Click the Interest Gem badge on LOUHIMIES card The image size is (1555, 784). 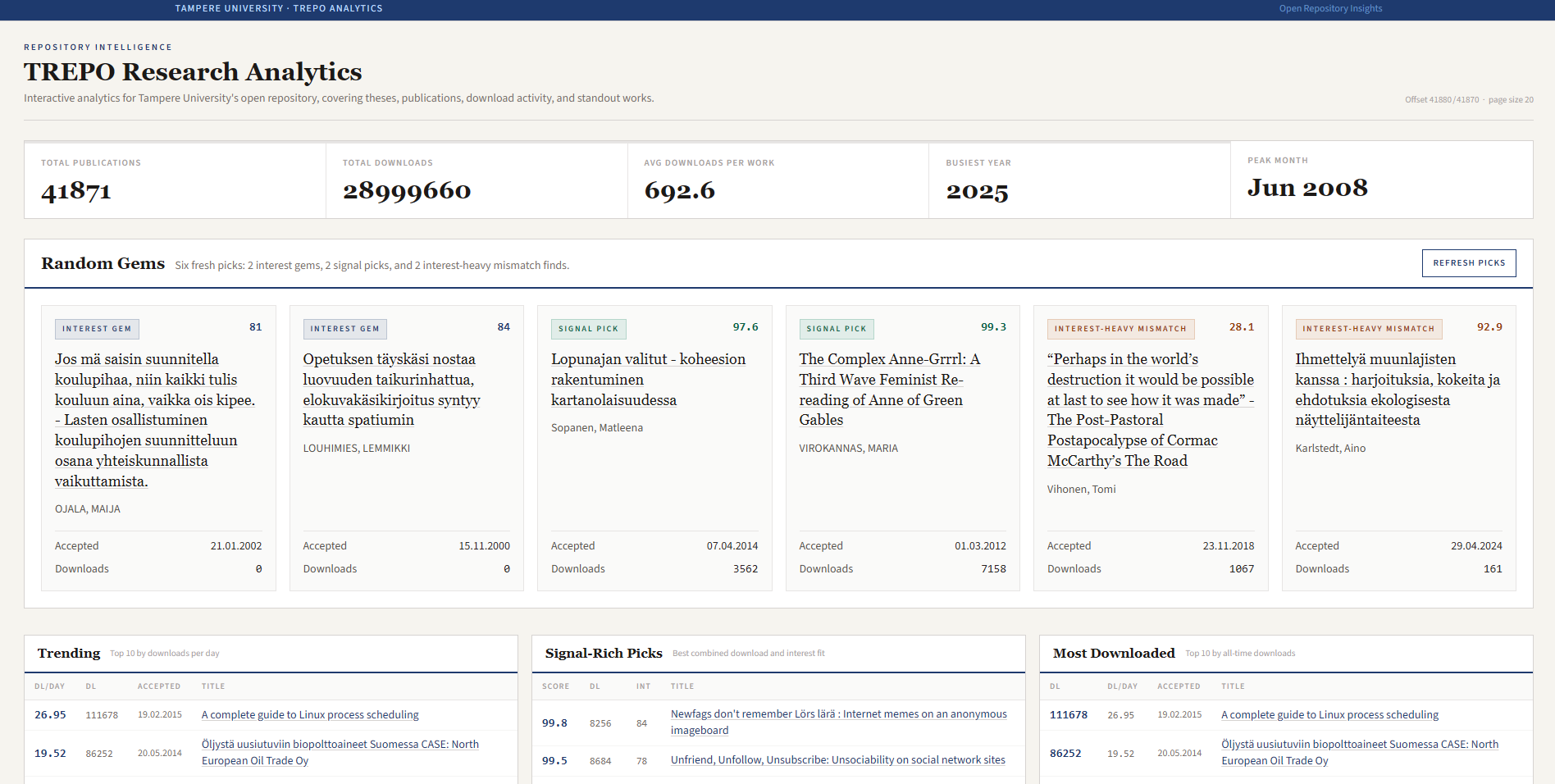pos(344,329)
